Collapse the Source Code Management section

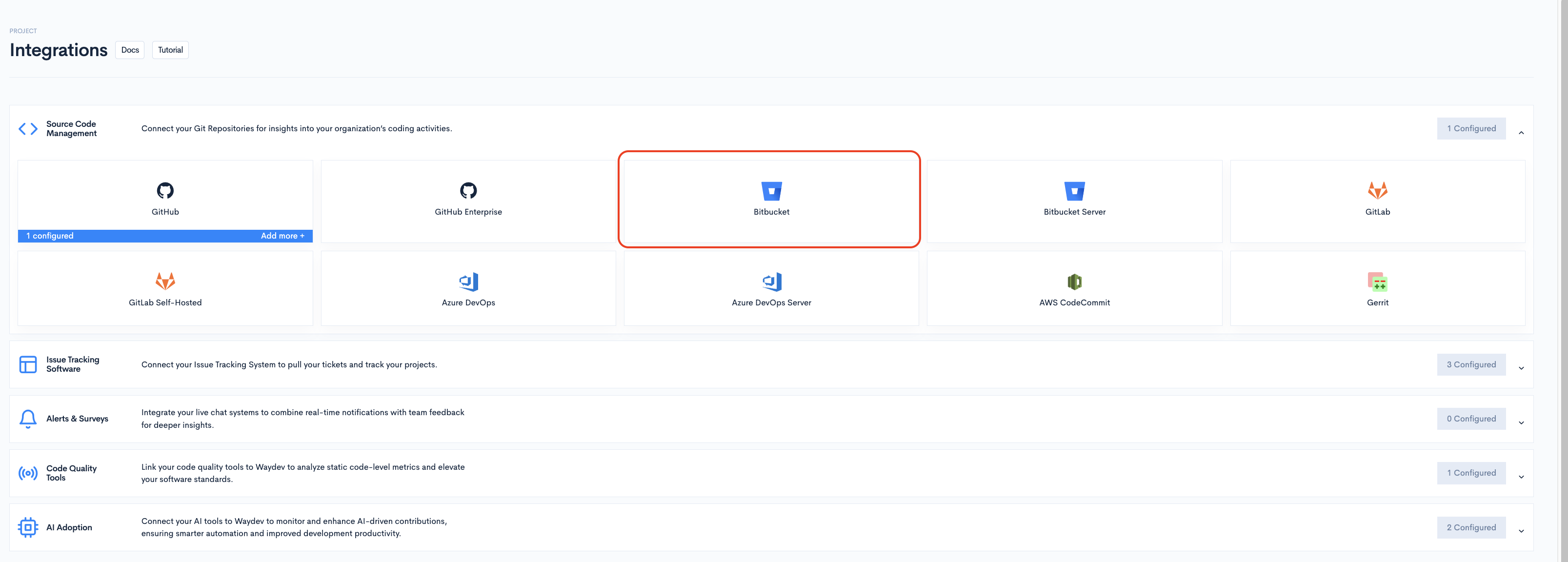click(x=1521, y=133)
